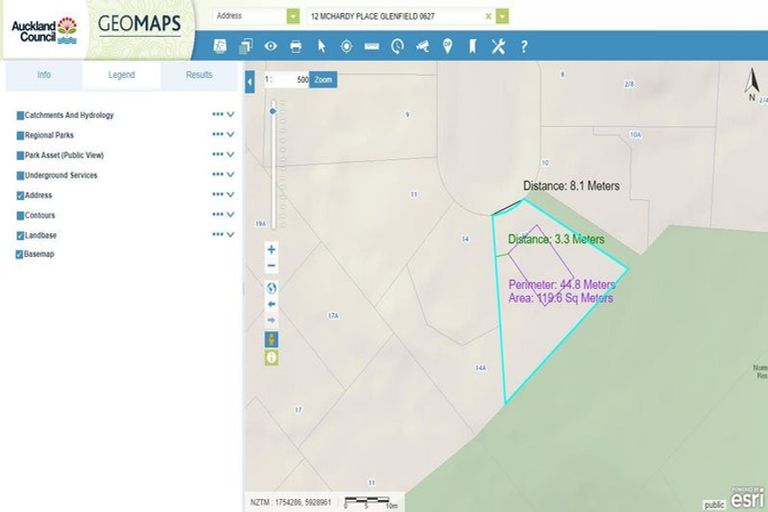This screenshot has height=512, width=768.
Task: Click the help question mark icon
Action: 523,46
